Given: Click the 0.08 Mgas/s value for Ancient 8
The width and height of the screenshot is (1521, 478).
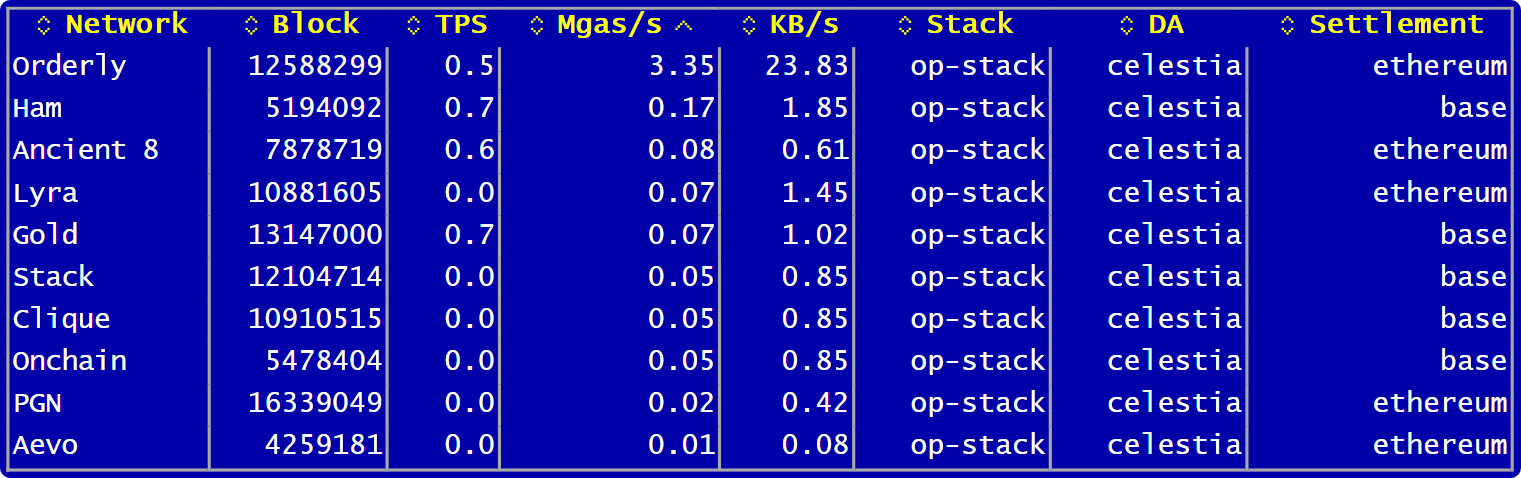Looking at the screenshot, I should point(682,150).
